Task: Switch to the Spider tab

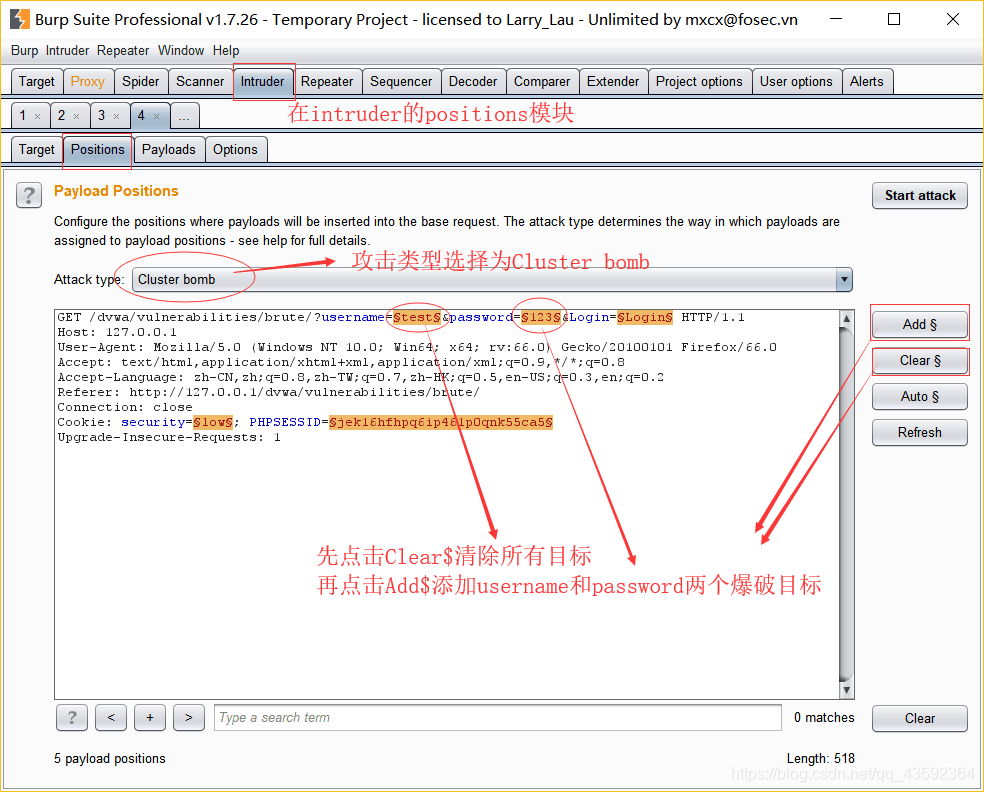Action: (x=141, y=82)
